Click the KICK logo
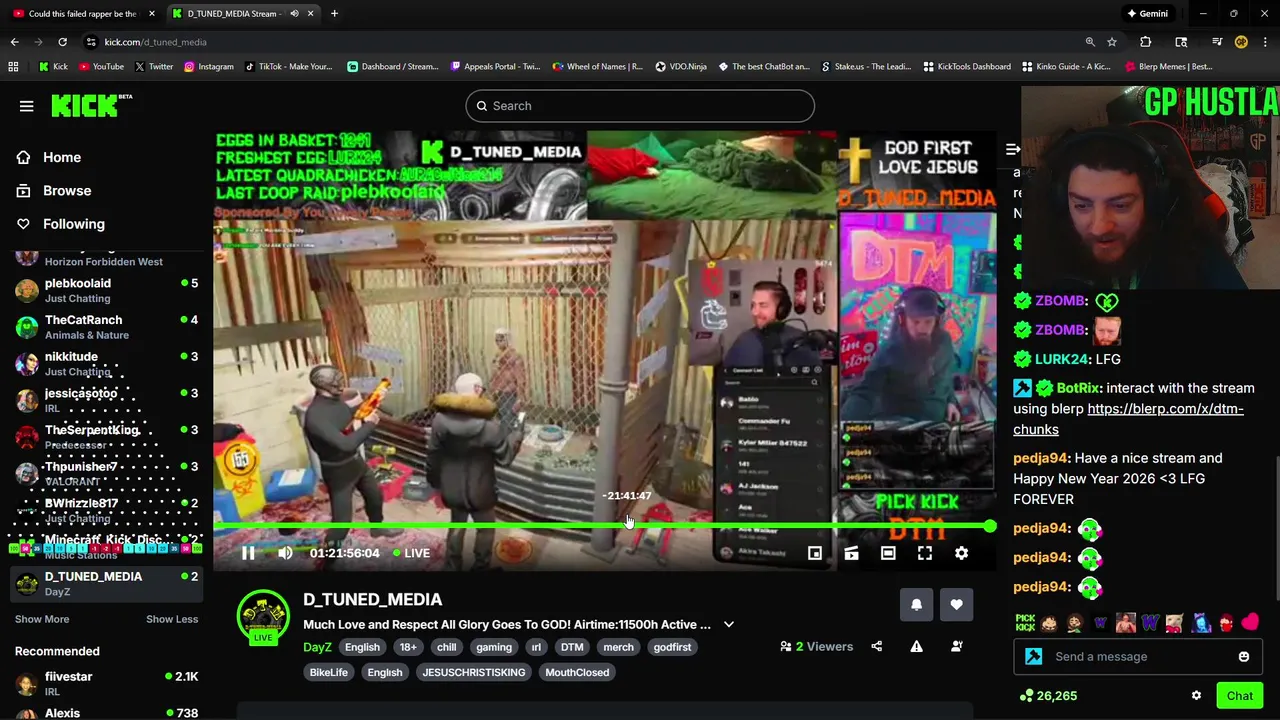The image size is (1280, 720). point(91,105)
